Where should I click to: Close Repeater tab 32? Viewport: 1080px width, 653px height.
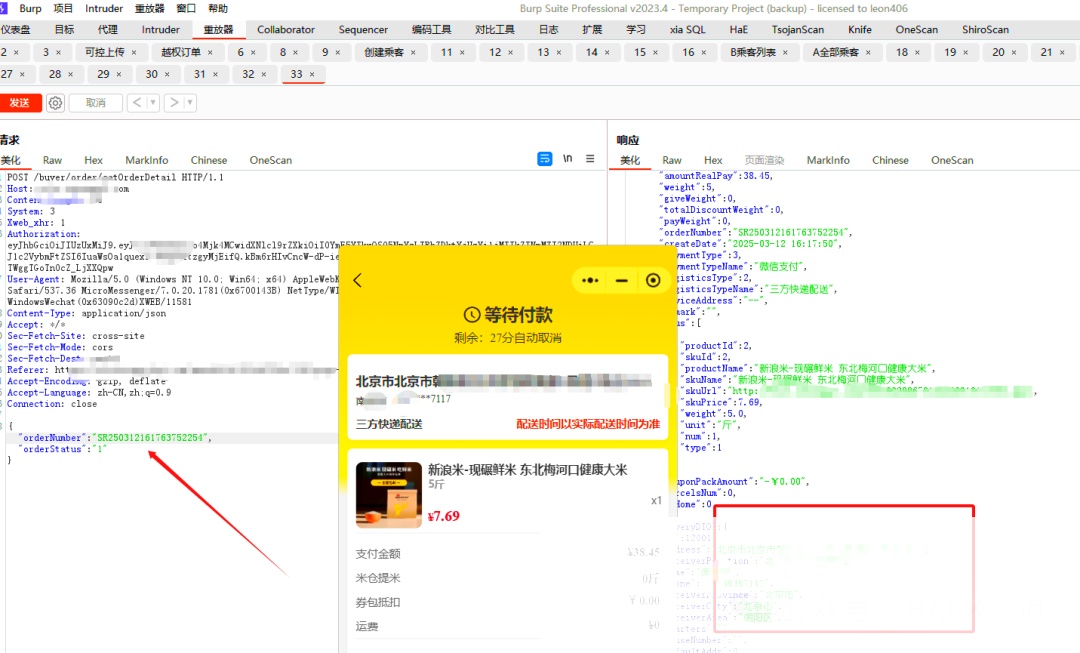click(264, 74)
